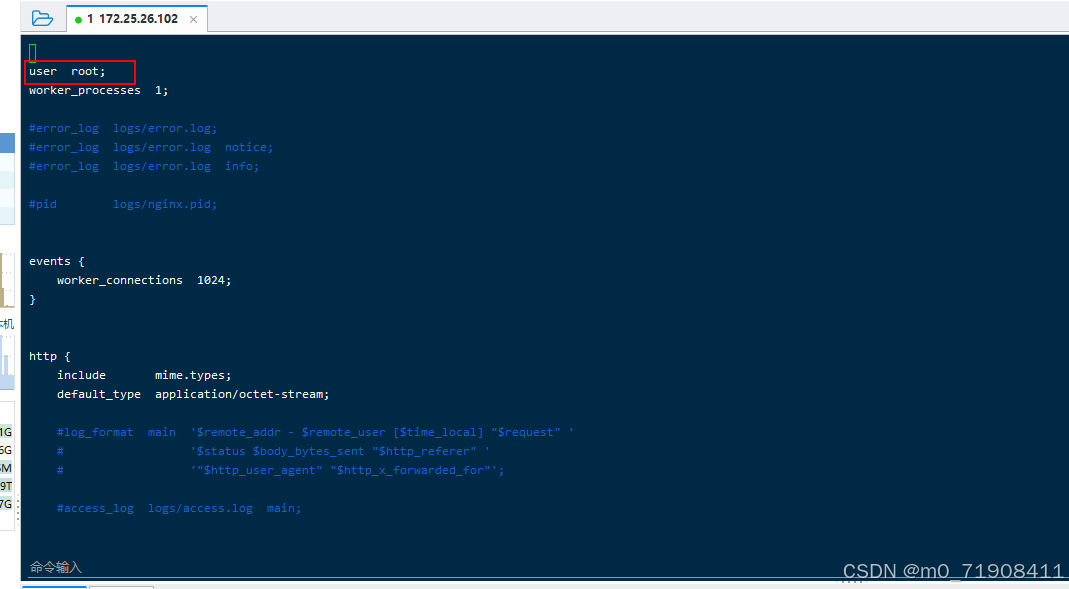Click the blue partial tab at bottom left

click(x=54, y=586)
